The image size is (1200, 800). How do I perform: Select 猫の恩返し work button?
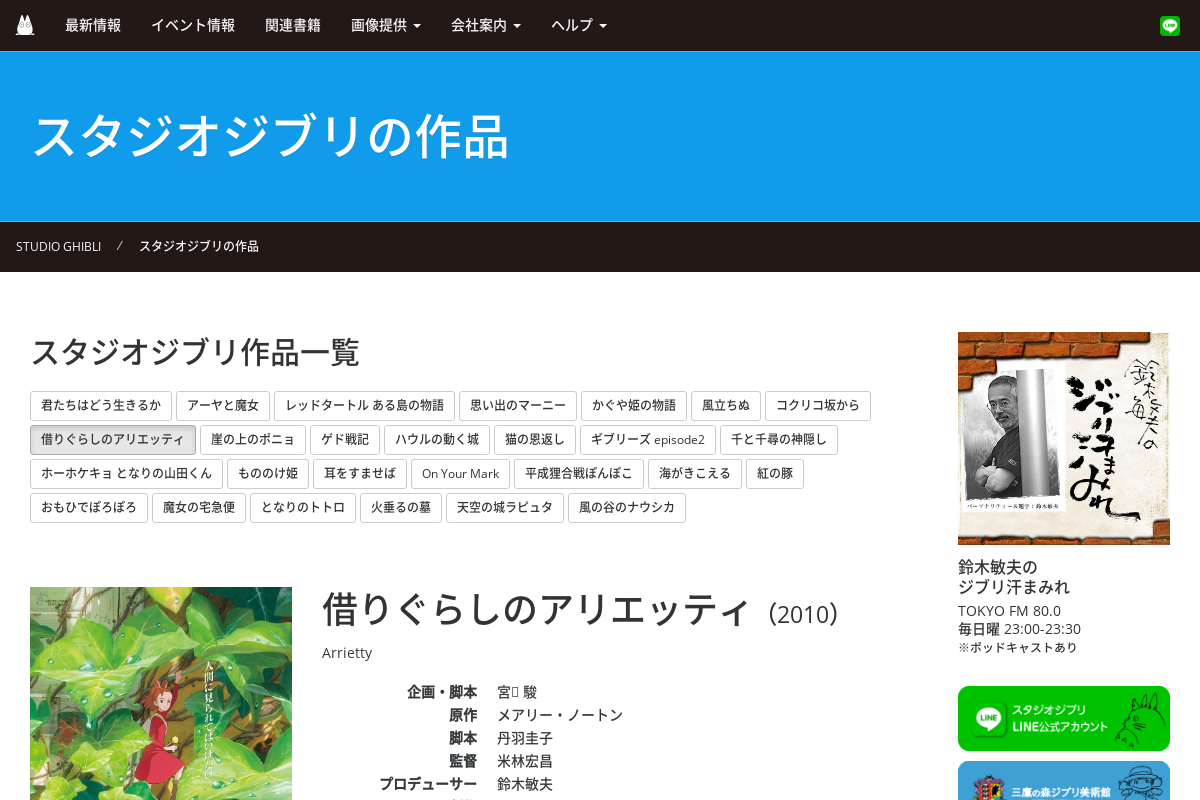pyautogui.click(x=535, y=440)
